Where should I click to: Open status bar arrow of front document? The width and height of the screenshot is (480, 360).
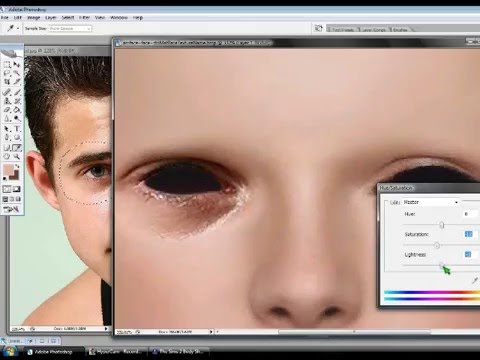211,332
